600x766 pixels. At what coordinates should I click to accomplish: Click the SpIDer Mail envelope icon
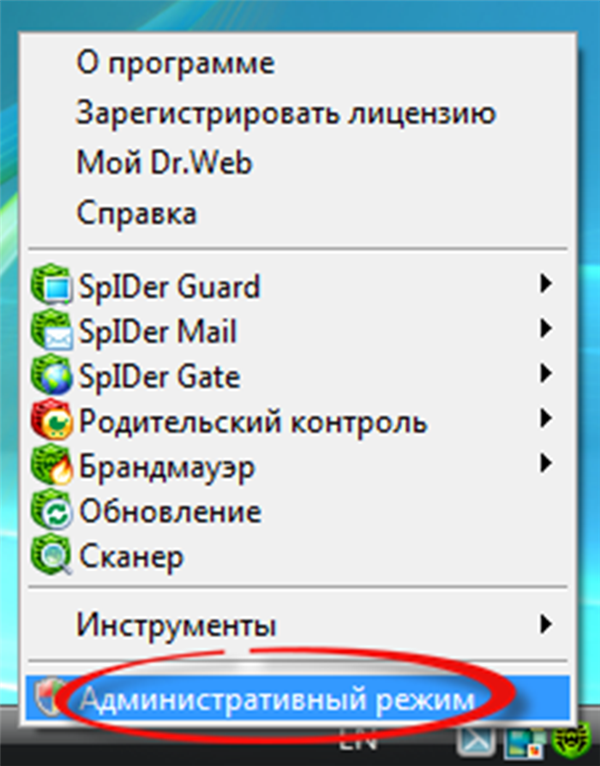51,330
